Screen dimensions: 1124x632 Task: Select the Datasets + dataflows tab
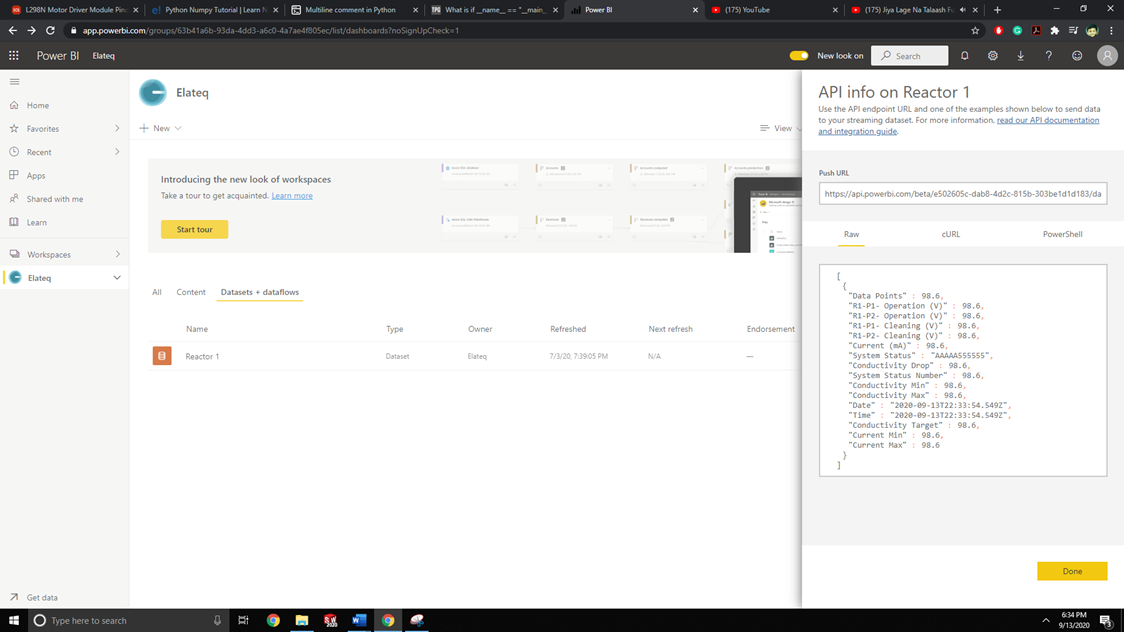[259, 292]
